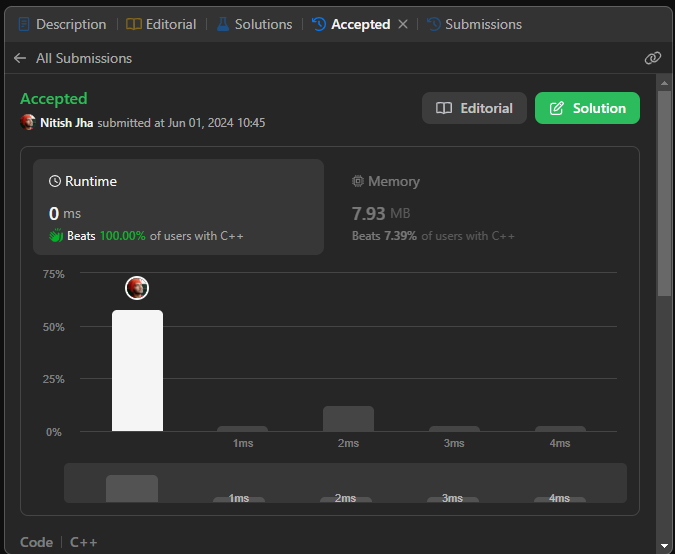This screenshot has width=675, height=554.
Task: Select the Accepted tab
Action: click(x=351, y=24)
